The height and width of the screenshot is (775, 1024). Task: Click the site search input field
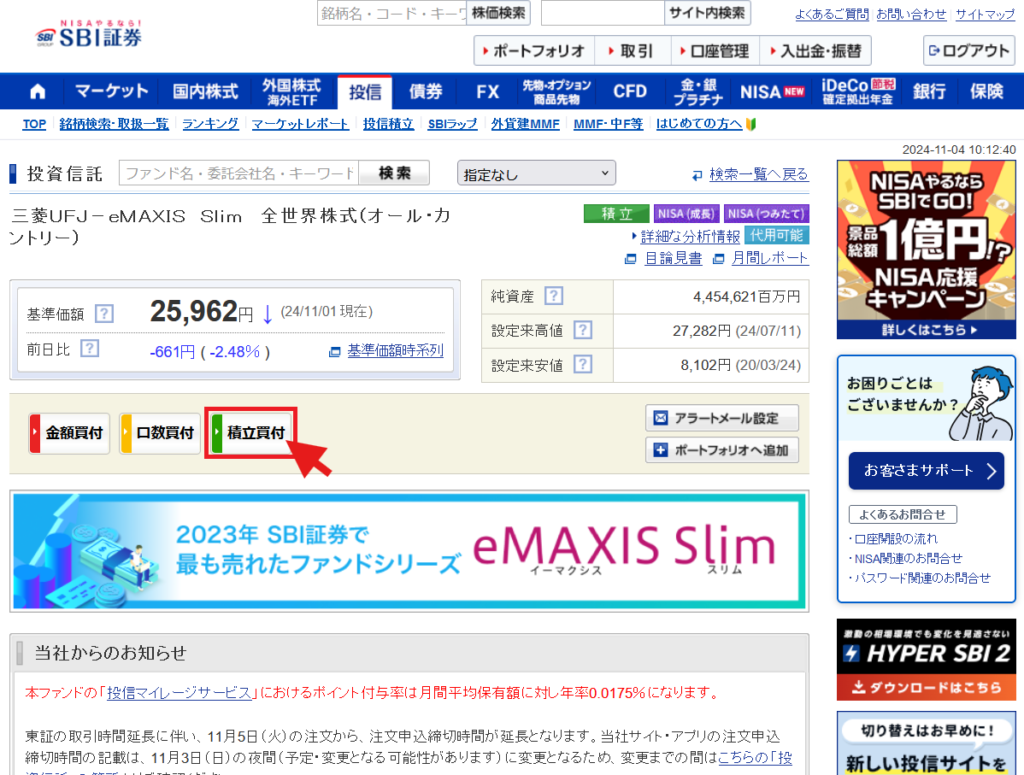pos(603,13)
